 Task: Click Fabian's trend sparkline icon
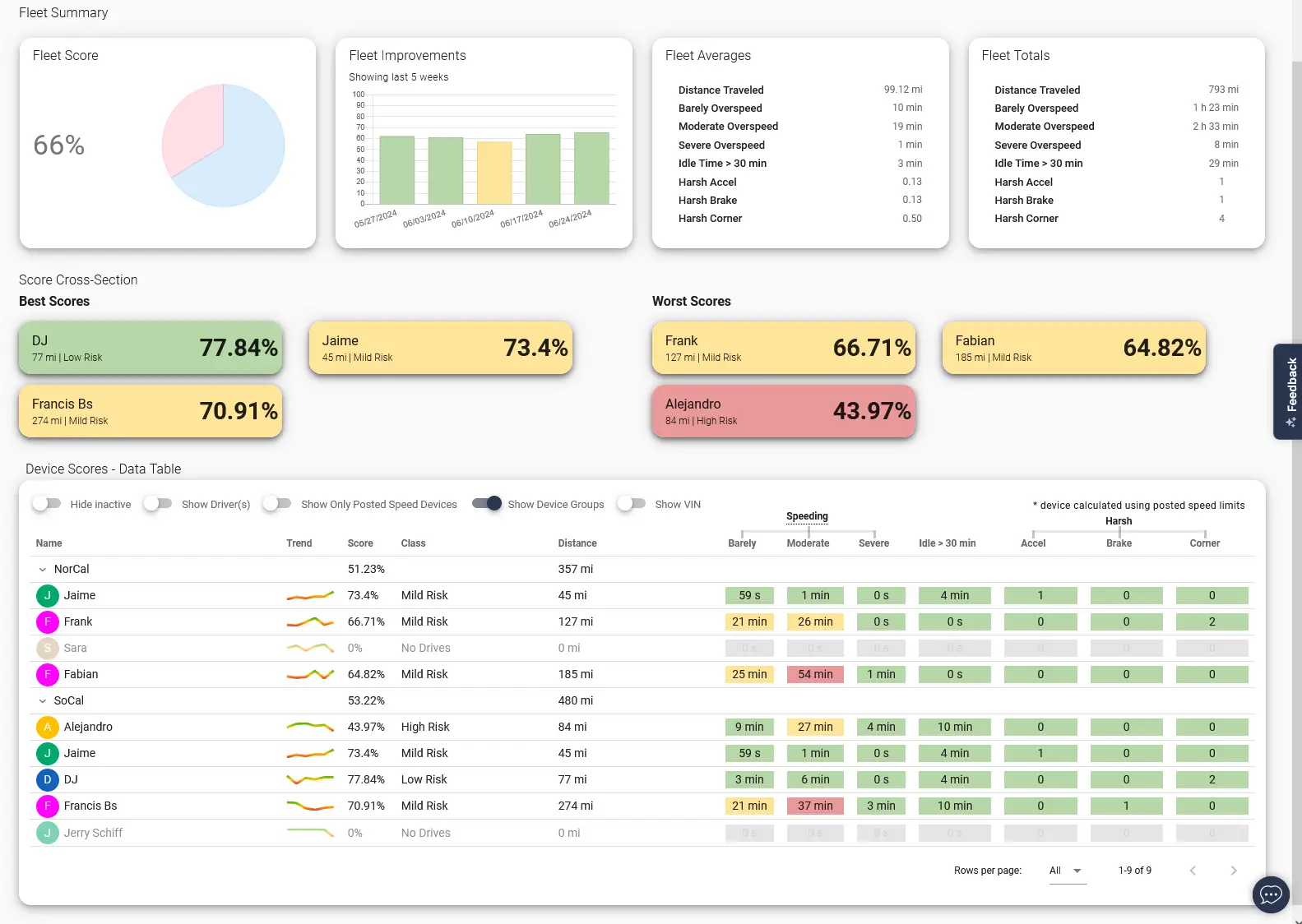pos(310,674)
